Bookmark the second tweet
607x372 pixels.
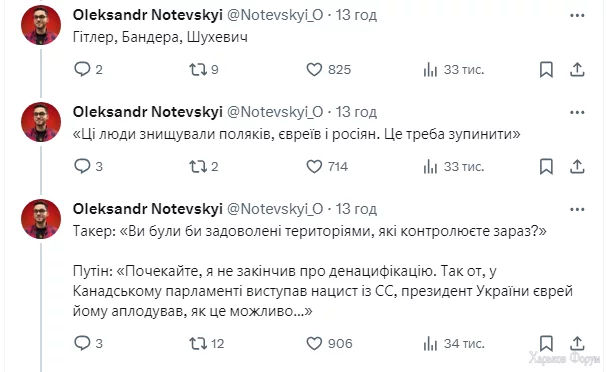coord(546,166)
